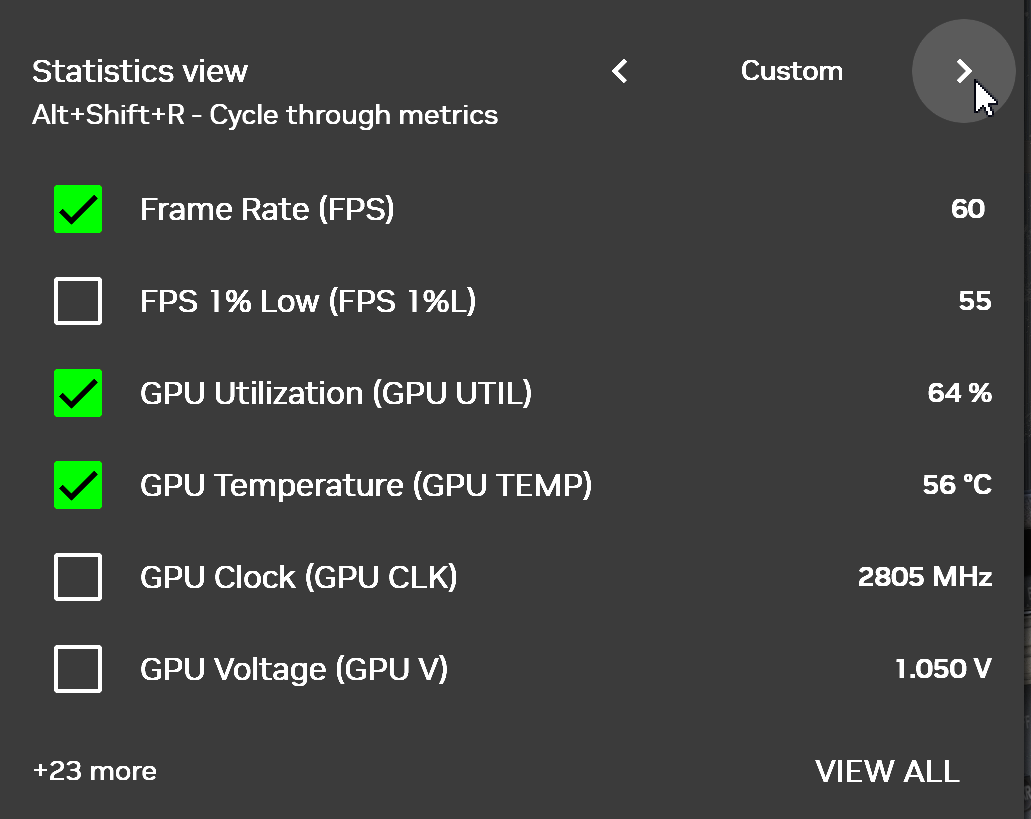
Task: Uncheck the GPU Utilization checkbox
Action: click(78, 393)
